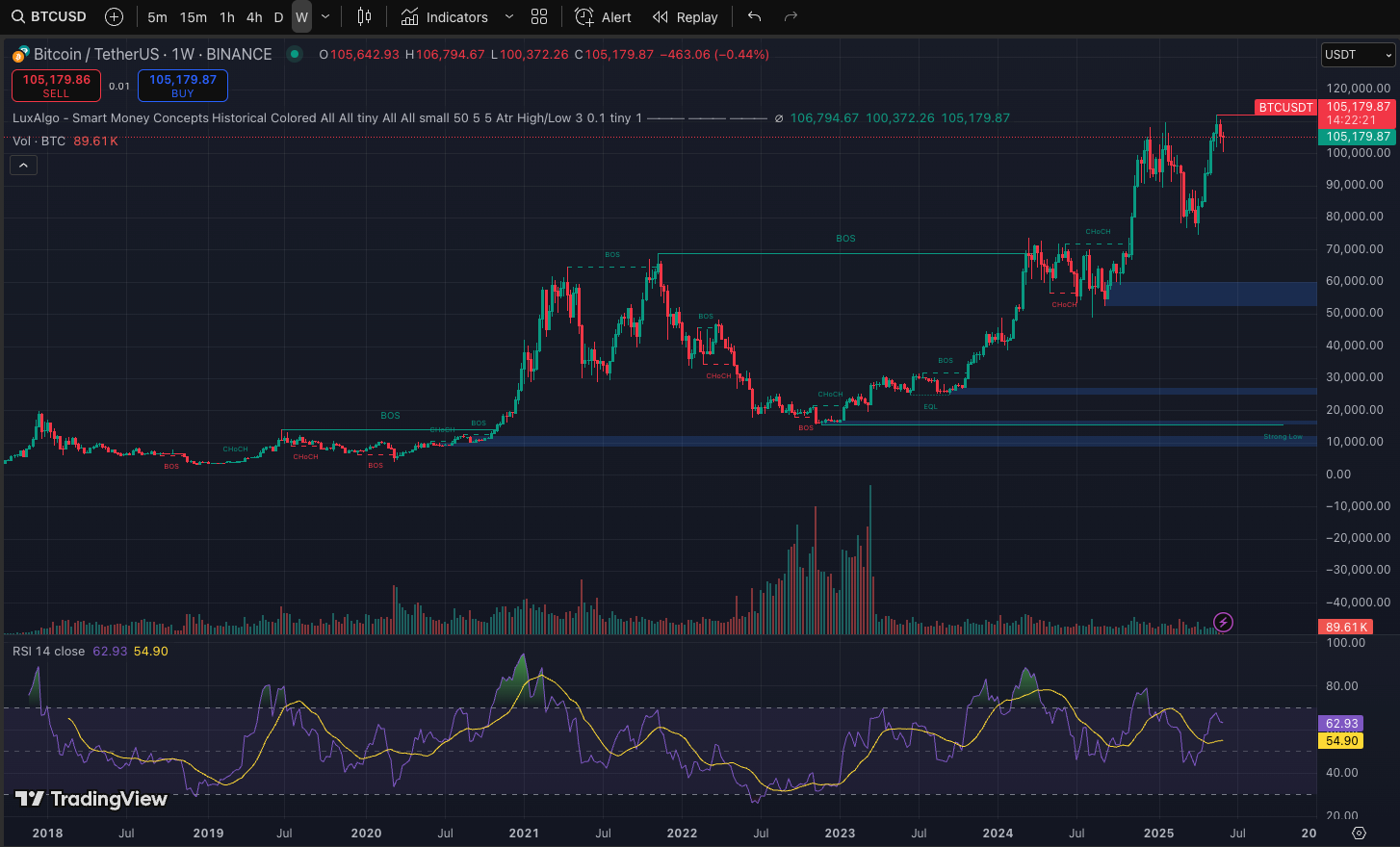This screenshot has width=1400, height=847.
Task: Select the 5m timeframe
Action: pos(157,17)
